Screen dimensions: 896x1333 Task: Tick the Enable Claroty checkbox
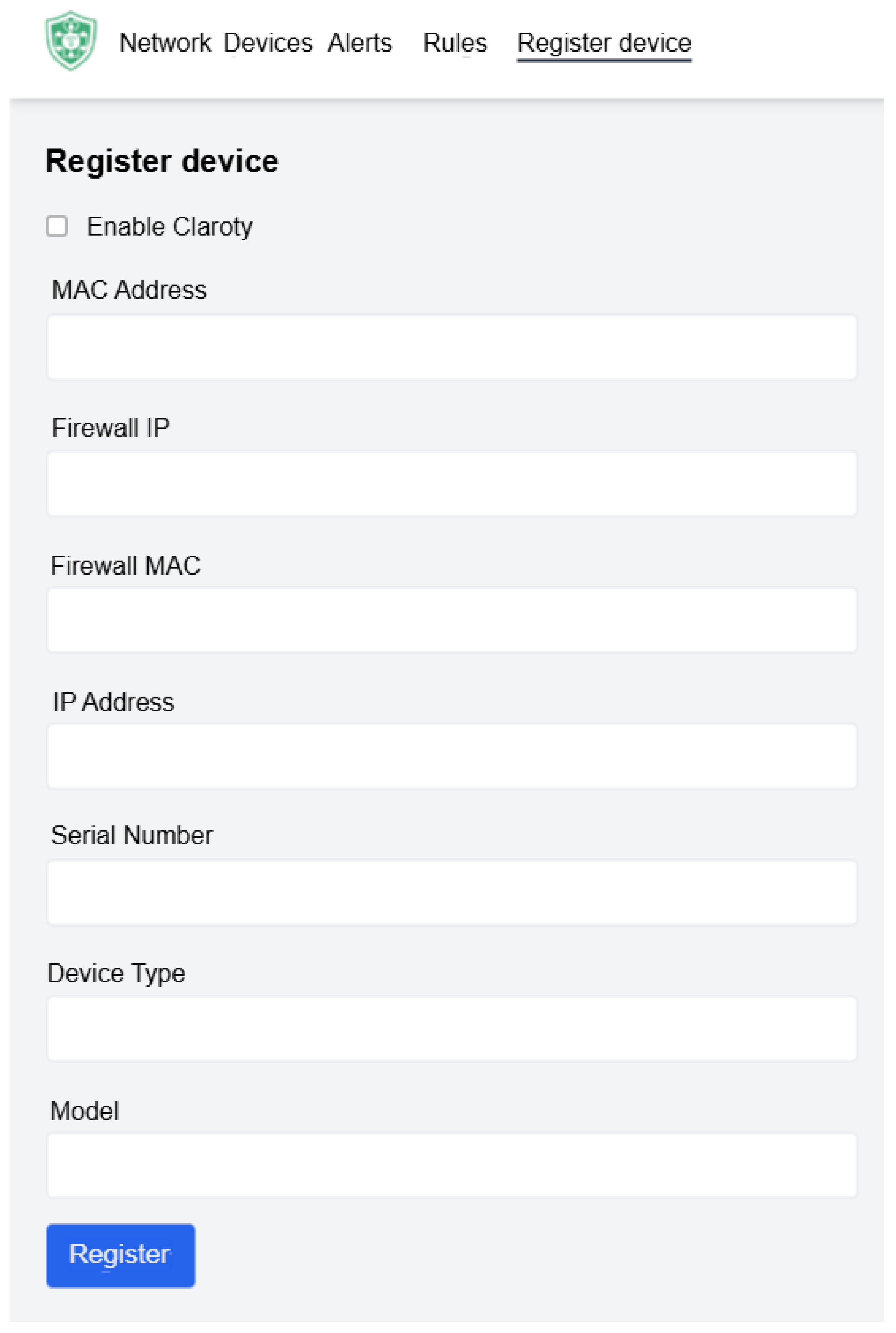(57, 226)
